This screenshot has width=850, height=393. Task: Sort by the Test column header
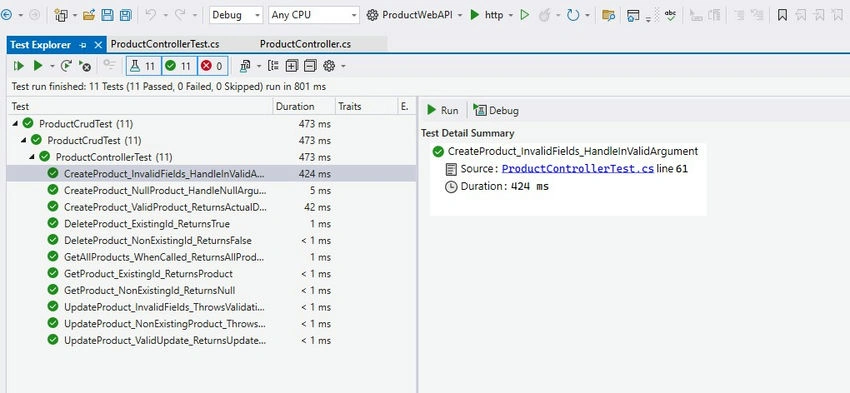click(x=140, y=106)
